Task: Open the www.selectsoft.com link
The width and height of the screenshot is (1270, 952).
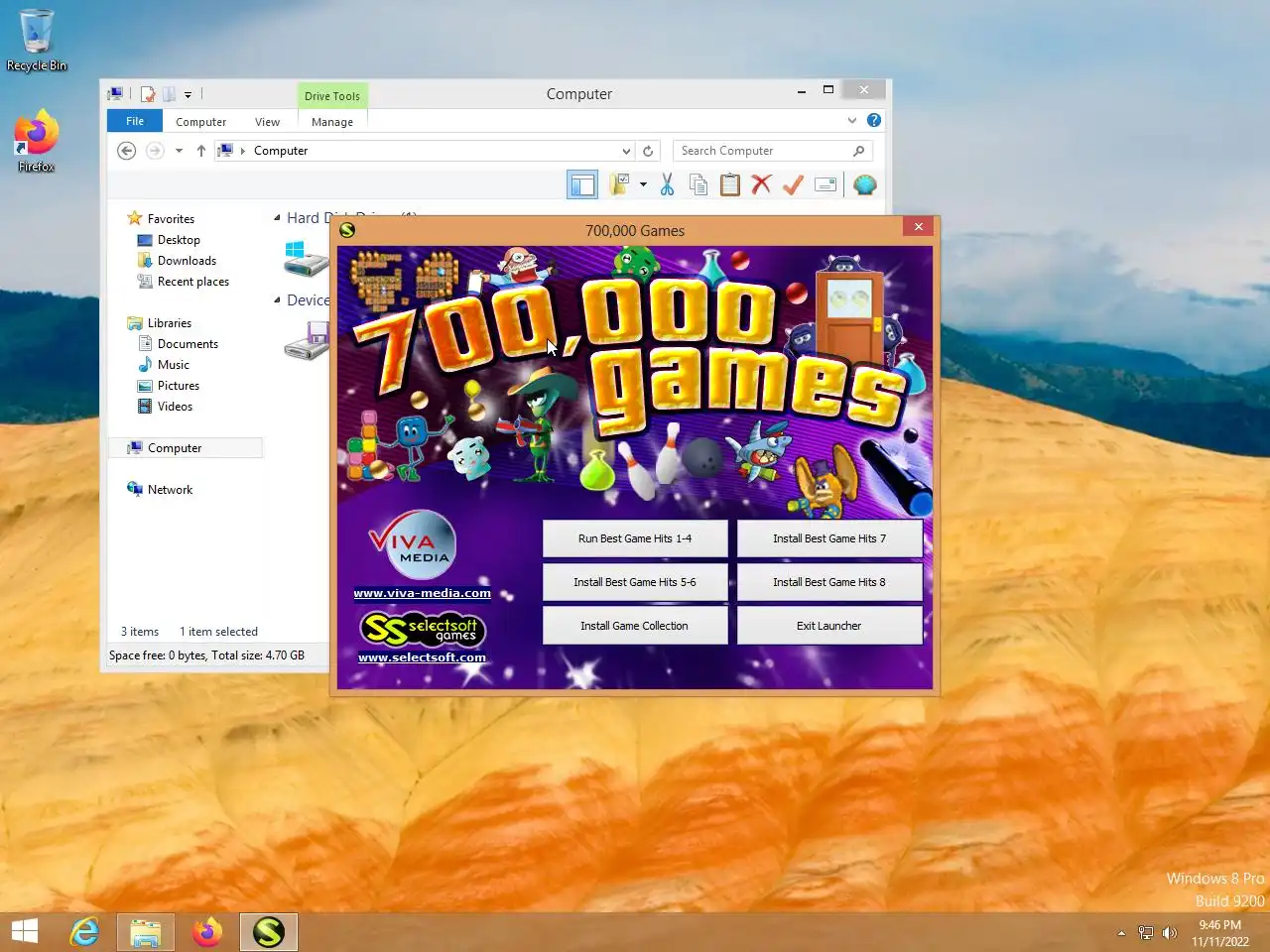Action: pos(422,656)
